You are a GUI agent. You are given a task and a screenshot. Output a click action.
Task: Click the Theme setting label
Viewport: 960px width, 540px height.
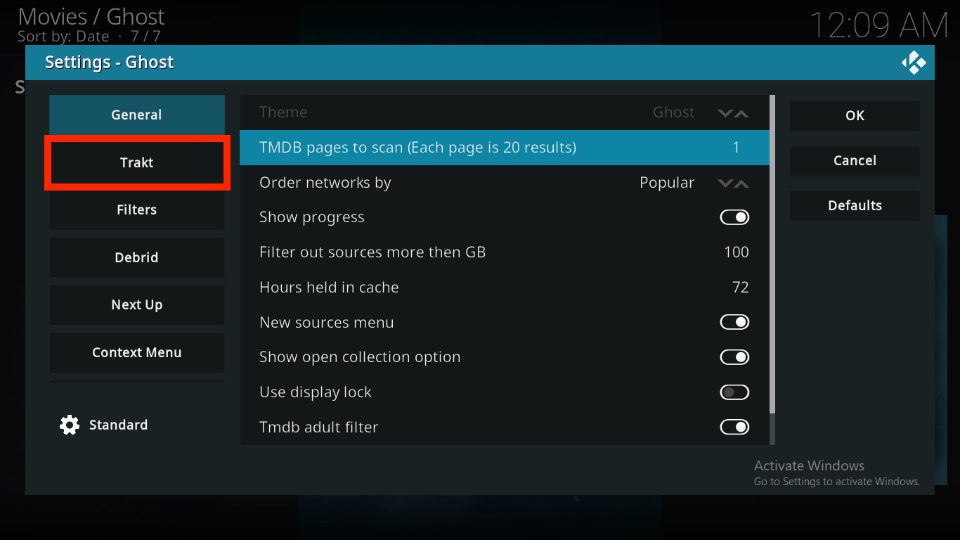point(283,112)
